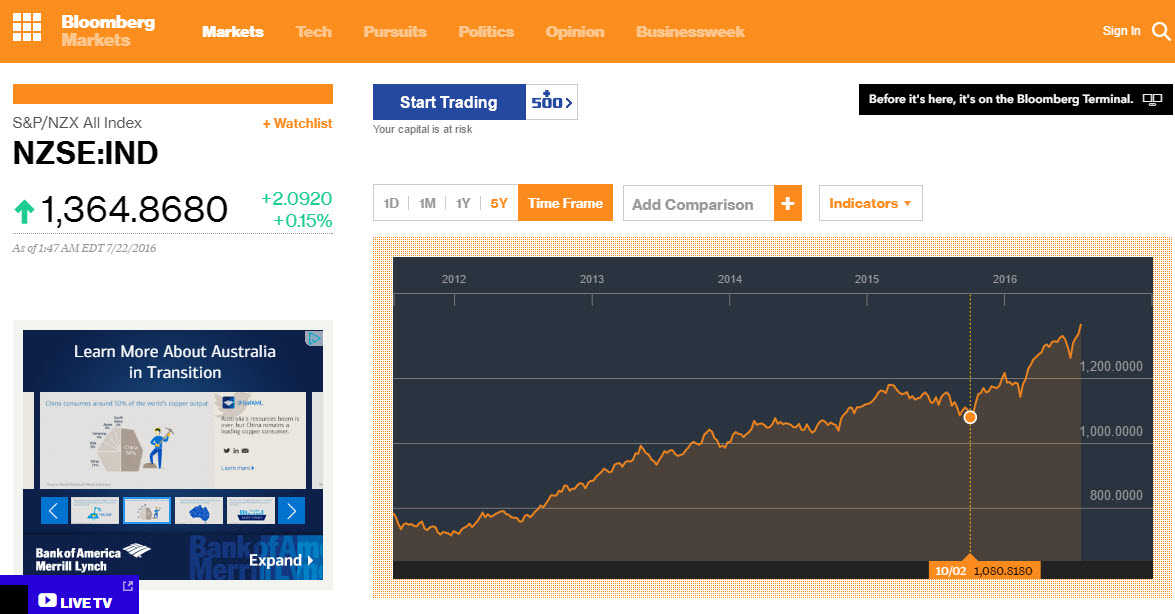
Task: Click the AdChoices icon on the ad
Action: 315,338
